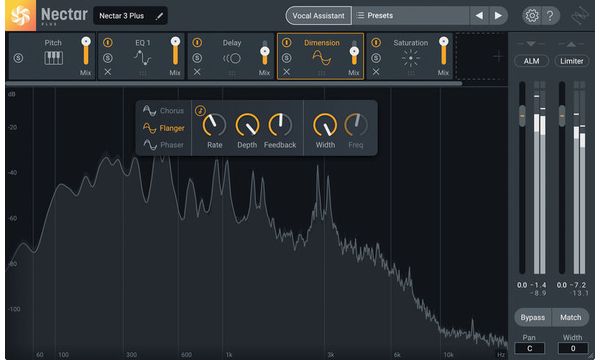Select Chorus mode
Image resolution: width=600 pixels, height=360 pixels.
pyautogui.click(x=163, y=111)
